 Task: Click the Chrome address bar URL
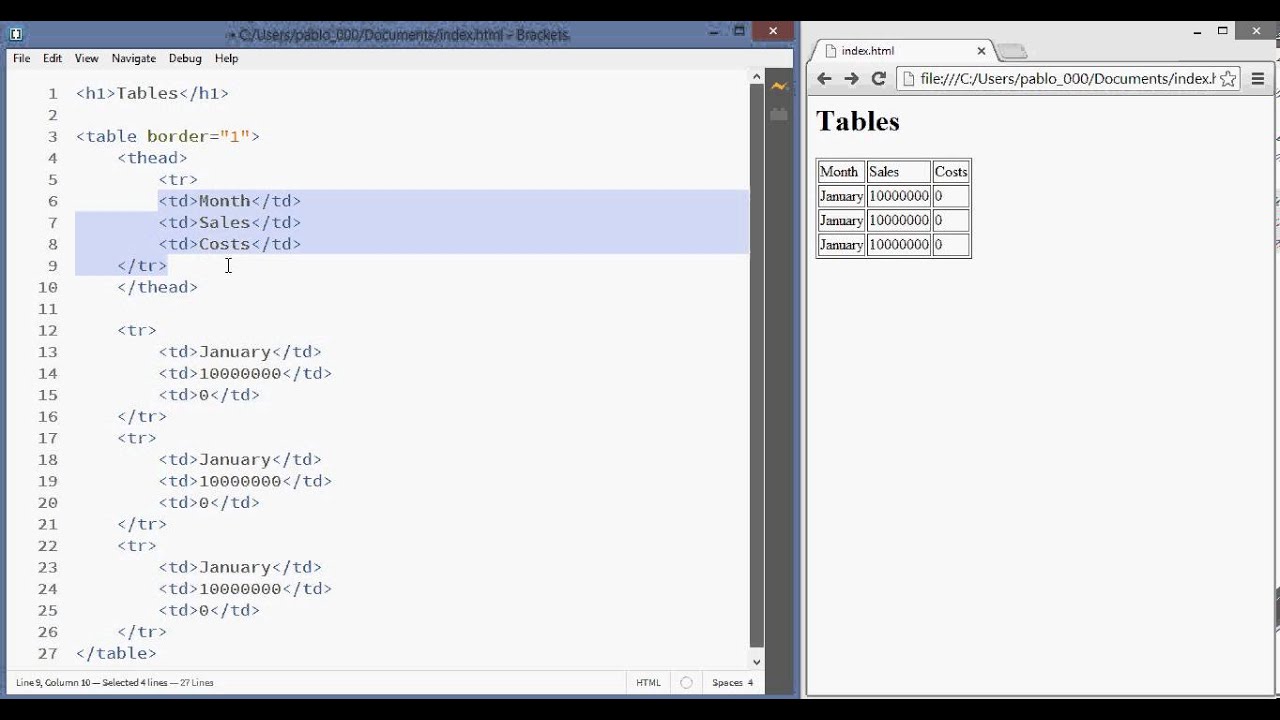point(1067,79)
